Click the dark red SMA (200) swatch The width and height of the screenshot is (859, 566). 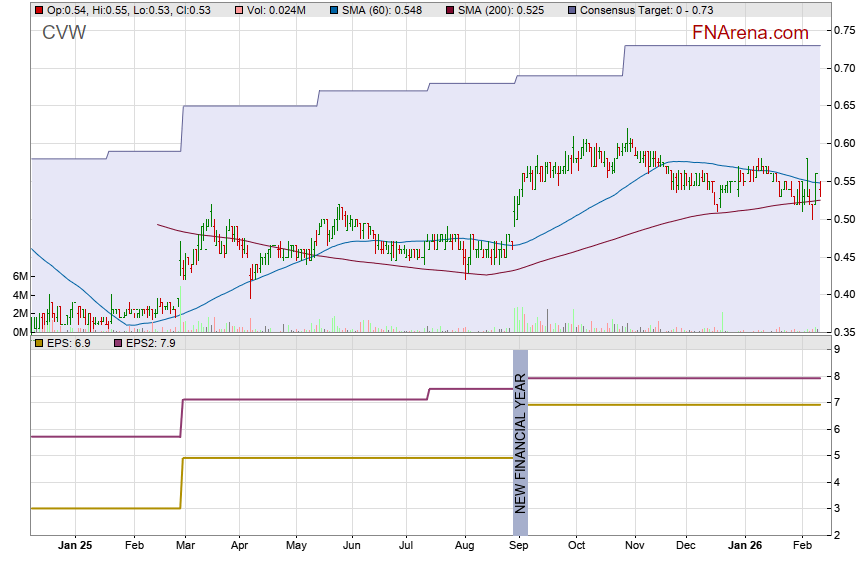(450, 10)
